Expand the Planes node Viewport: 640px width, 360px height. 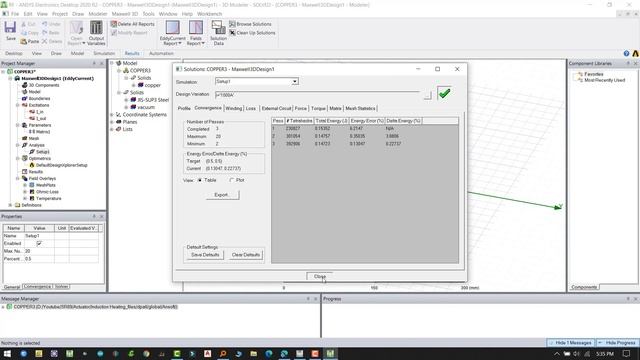tap(112, 122)
